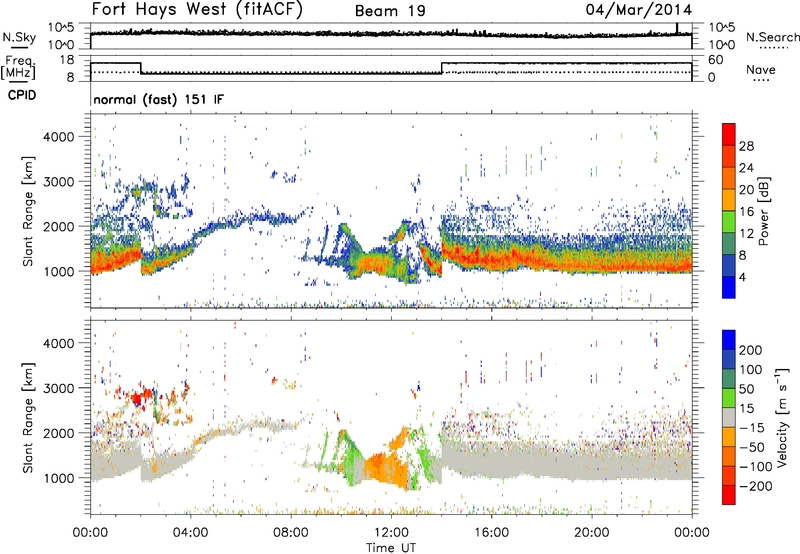Click the 'Nave' legend label
Image resolution: width=800 pixels, height=554 pixels.
tap(761, 69)
